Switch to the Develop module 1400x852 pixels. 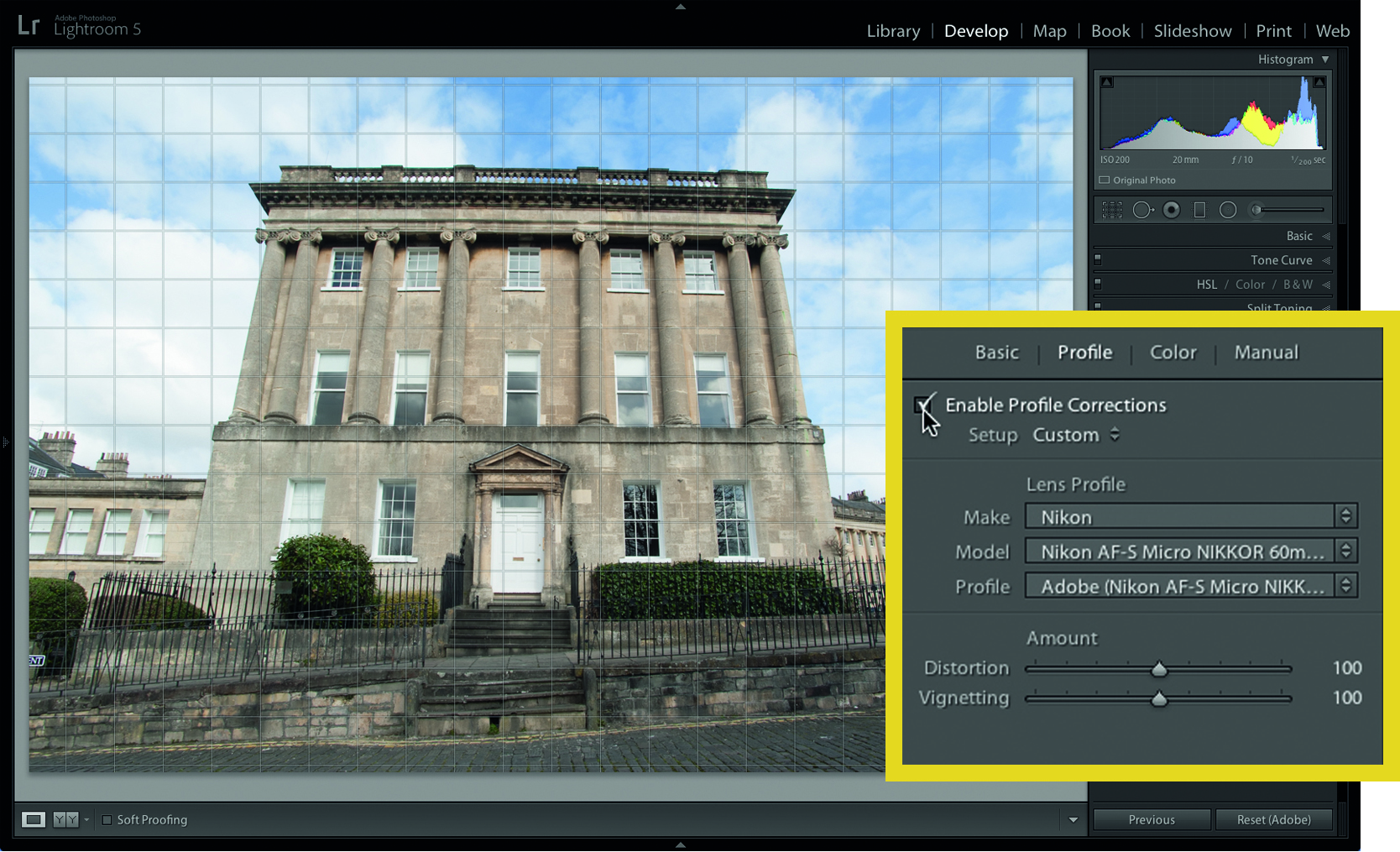[x=976, y=31]
